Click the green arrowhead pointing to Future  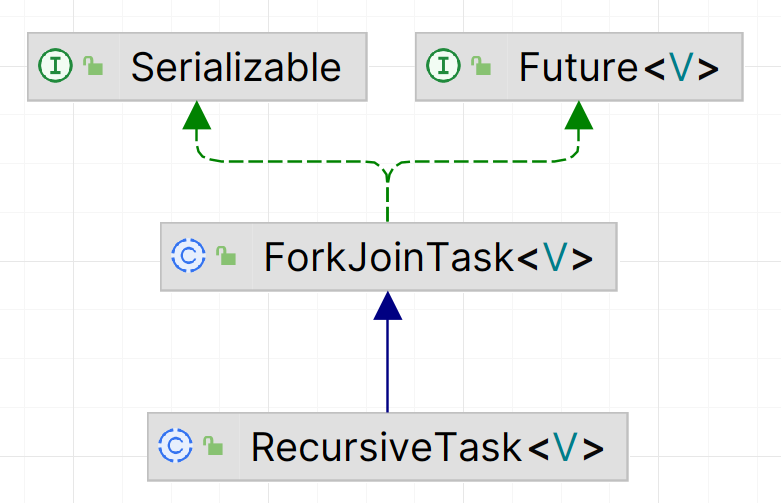pos(579,118)
